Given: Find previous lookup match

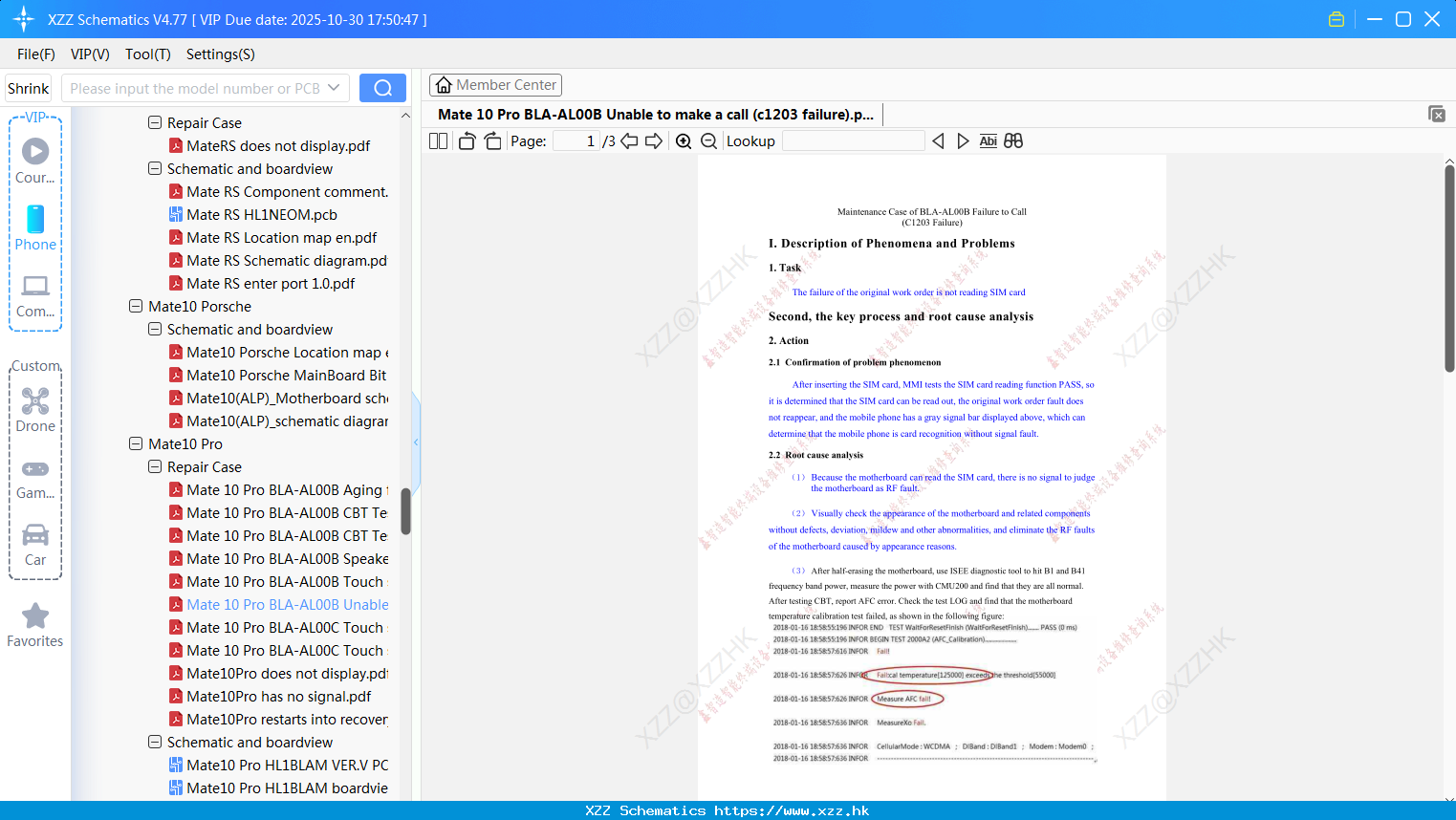Looking at the screenshot, I should click(x=938, y=140).
